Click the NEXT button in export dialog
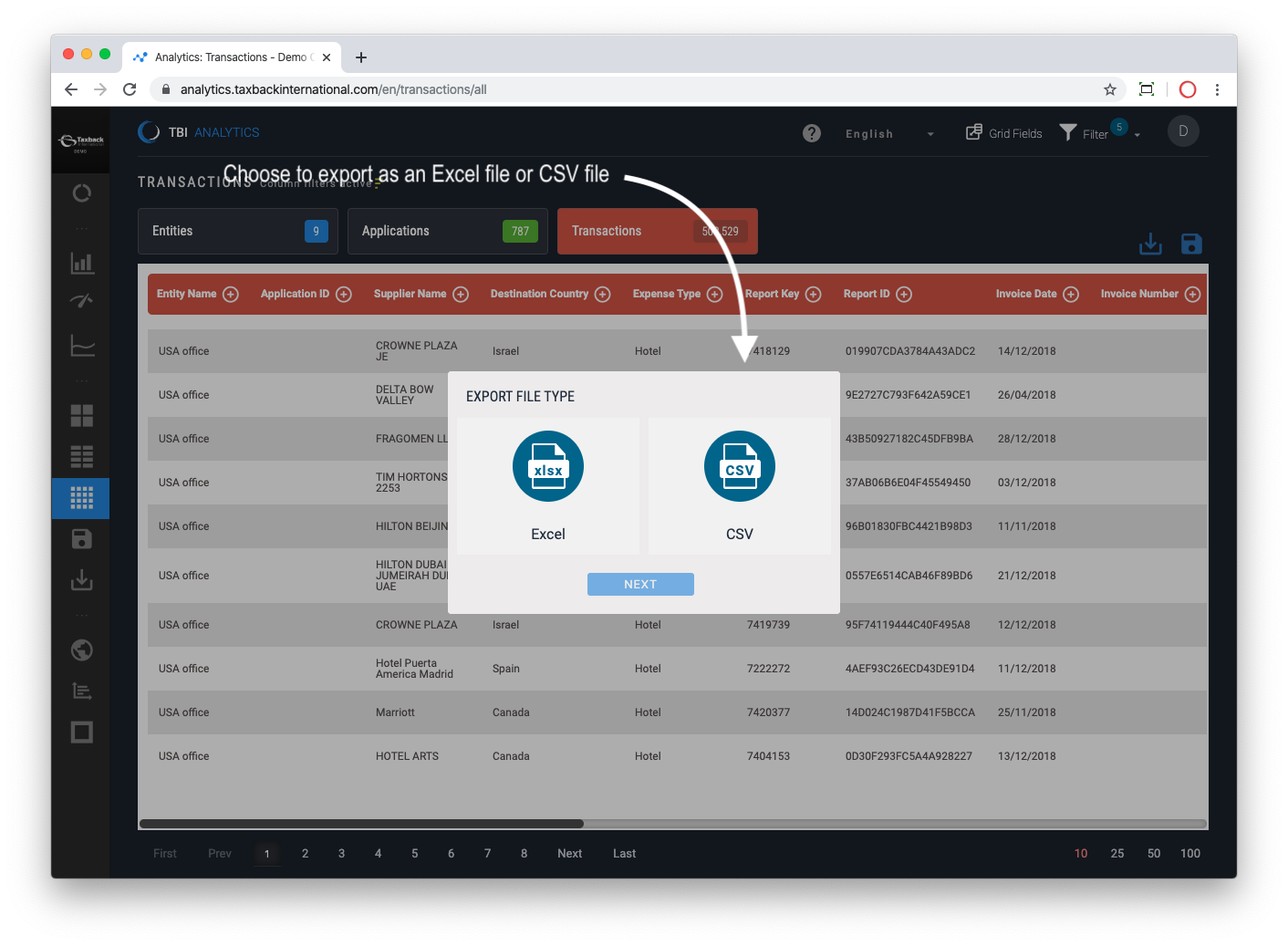This screenshot has width=1288, height=946. click(640, 584)
